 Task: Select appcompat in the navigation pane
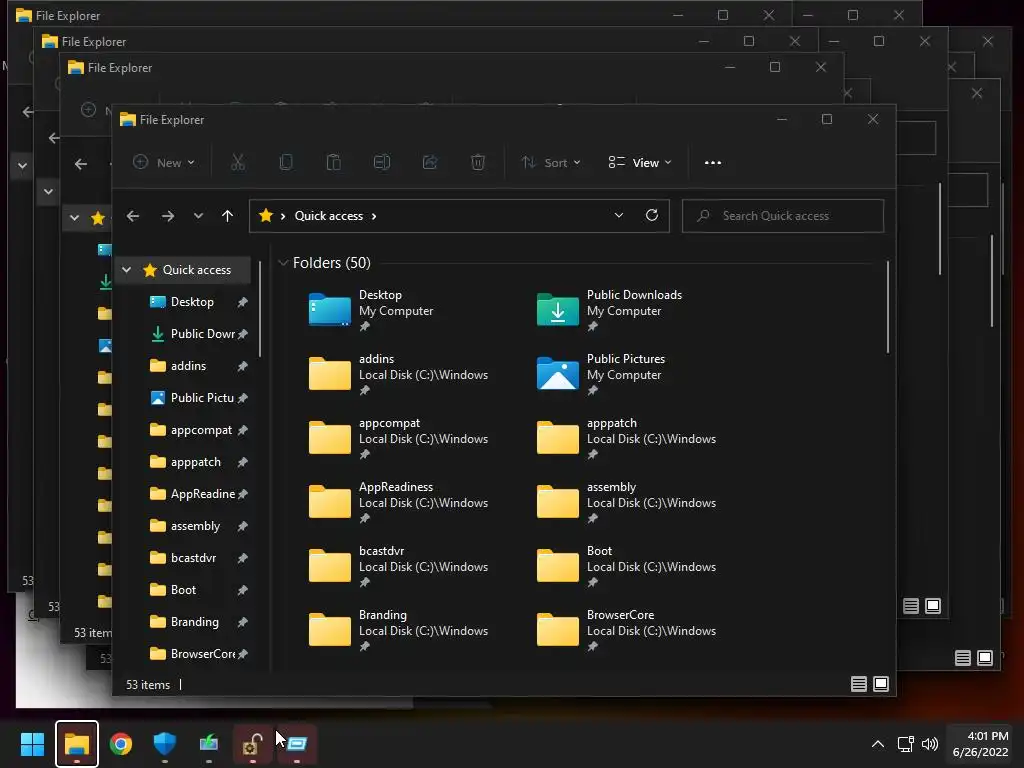[201, 430]
